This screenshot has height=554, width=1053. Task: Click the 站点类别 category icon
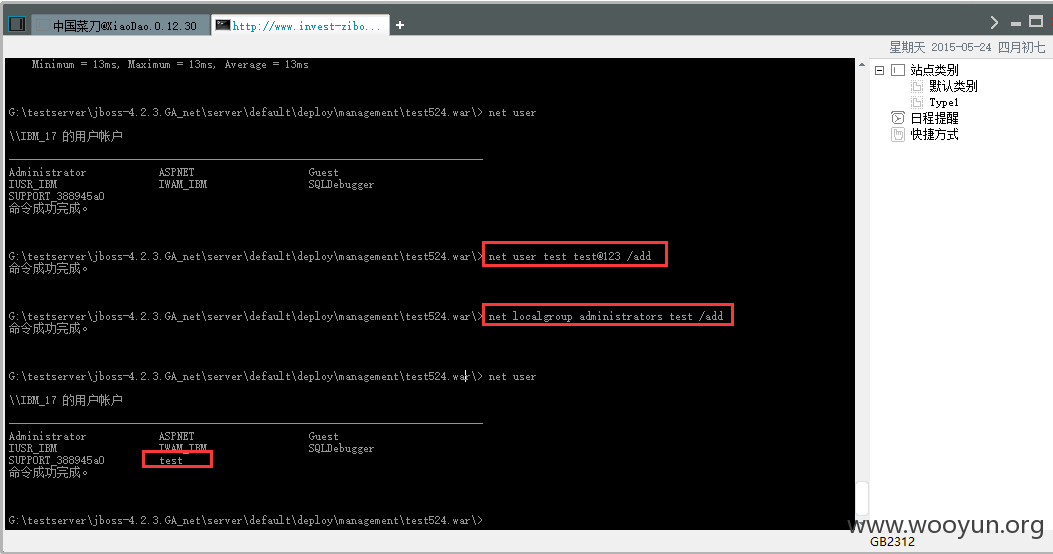coord(897,70)
